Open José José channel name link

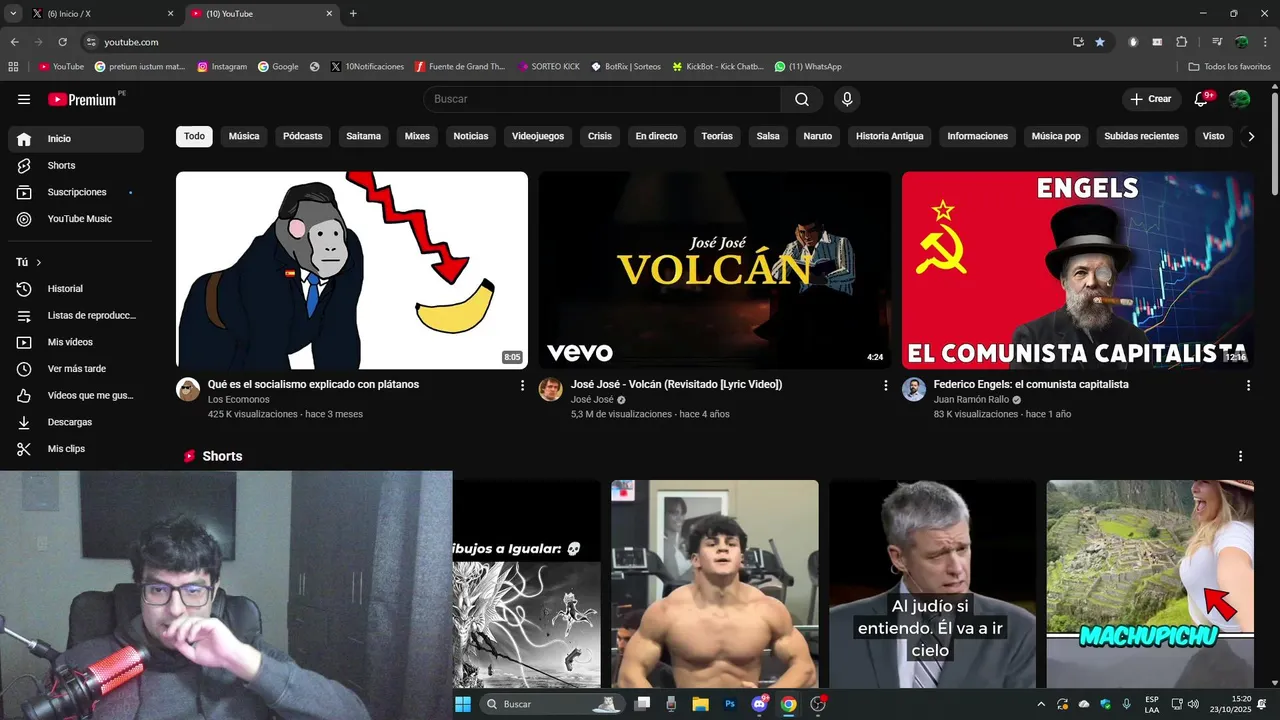[x=592, y=399]
